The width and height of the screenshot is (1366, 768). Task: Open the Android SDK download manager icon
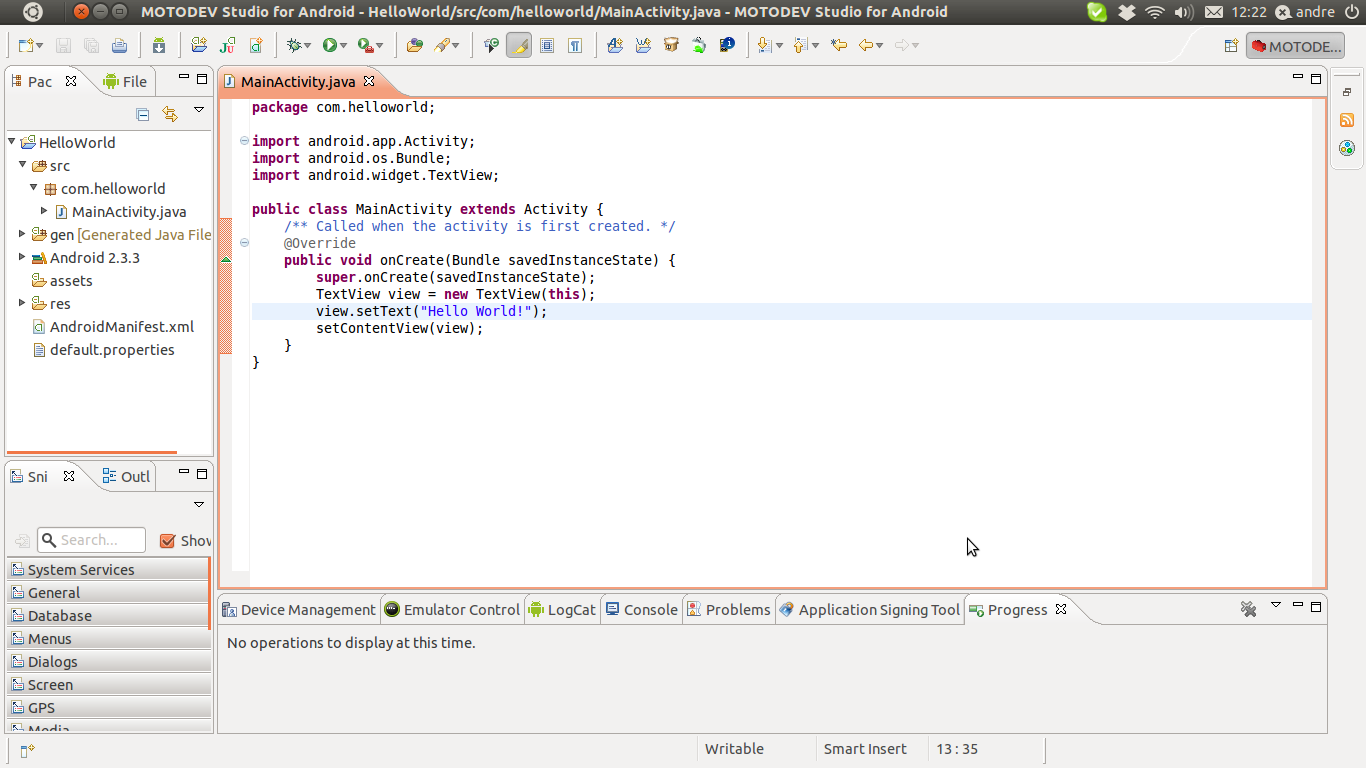click(x=159, y=45)
